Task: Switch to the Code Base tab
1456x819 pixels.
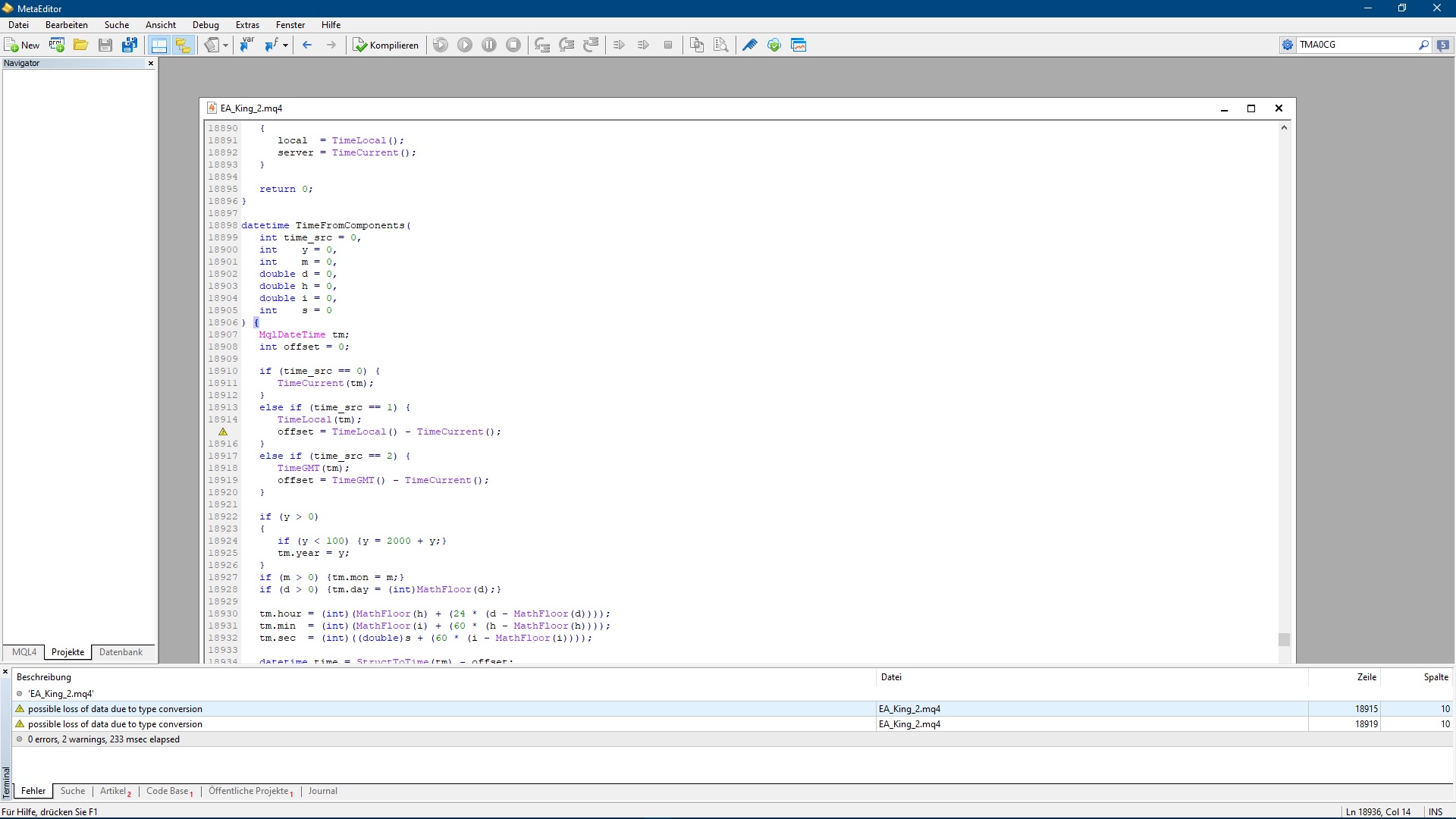Action: point(168,791)
